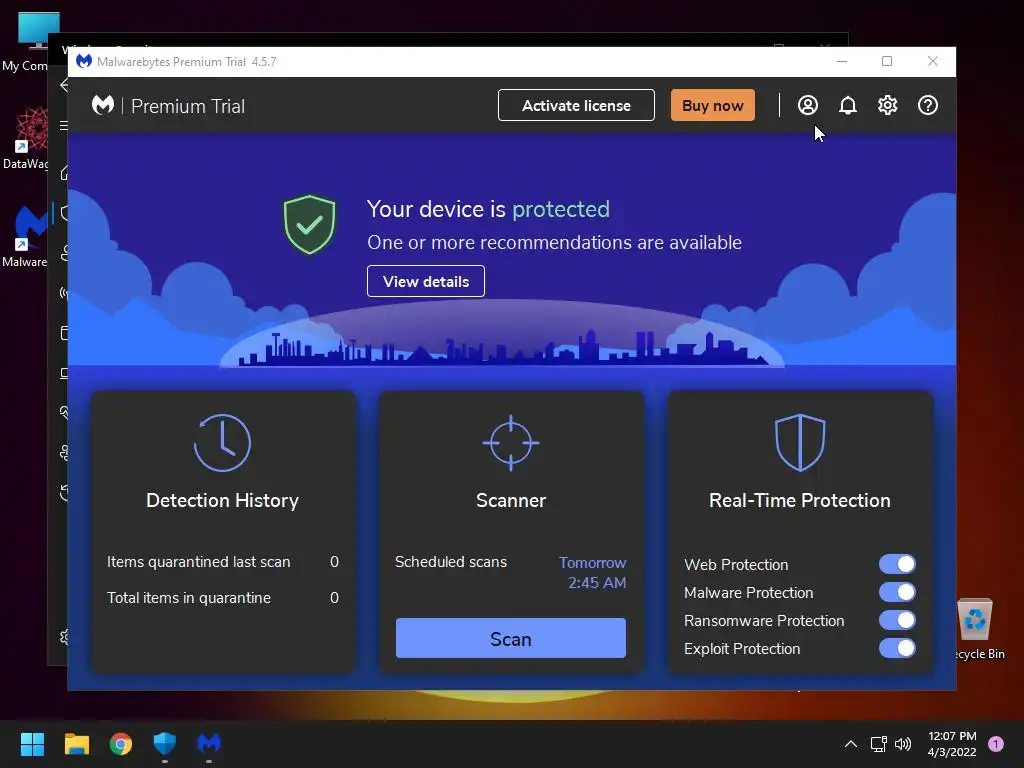Click the orange Buy now button
The width and height of the screenshot is (1024, 768).
[x=712, y=105]
